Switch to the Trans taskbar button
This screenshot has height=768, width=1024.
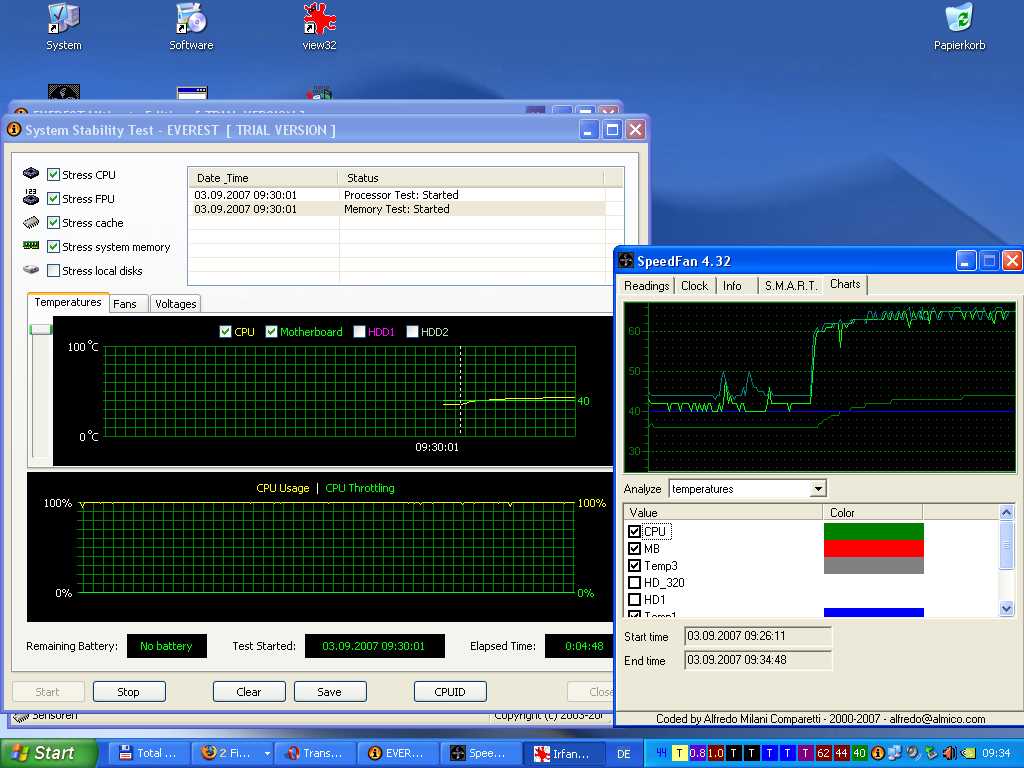[315, 753]
